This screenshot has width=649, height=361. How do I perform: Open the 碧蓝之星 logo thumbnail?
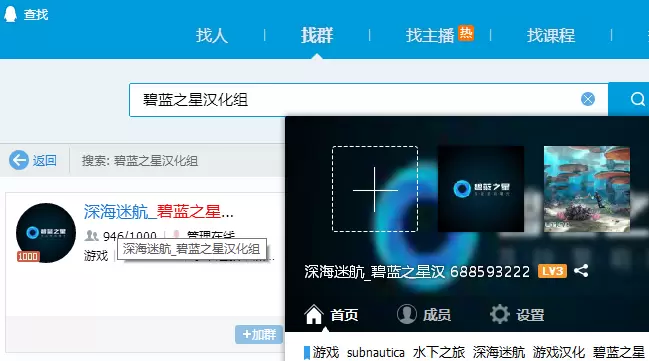tap(481, 189)
